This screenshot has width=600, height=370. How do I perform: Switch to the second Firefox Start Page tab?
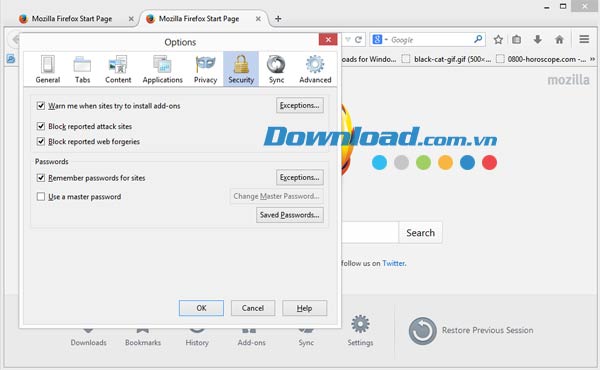(199, 19)
